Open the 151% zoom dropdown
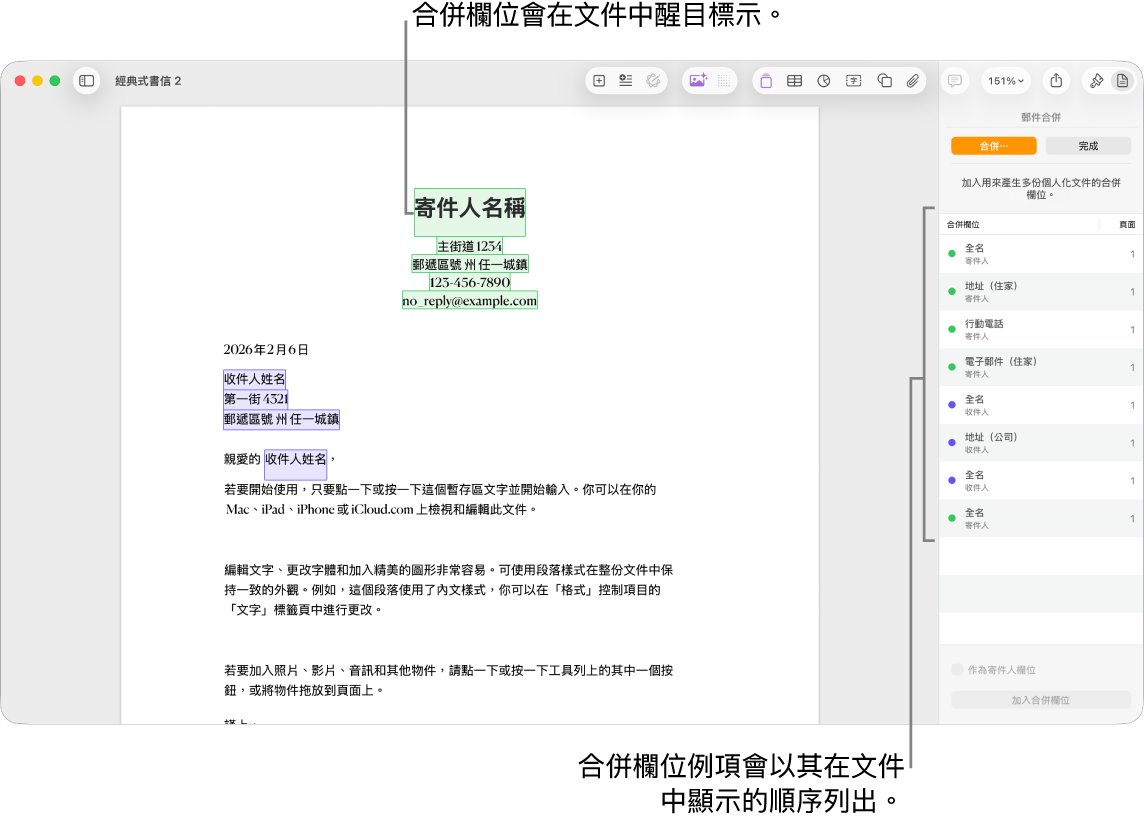 point(1005,81)
